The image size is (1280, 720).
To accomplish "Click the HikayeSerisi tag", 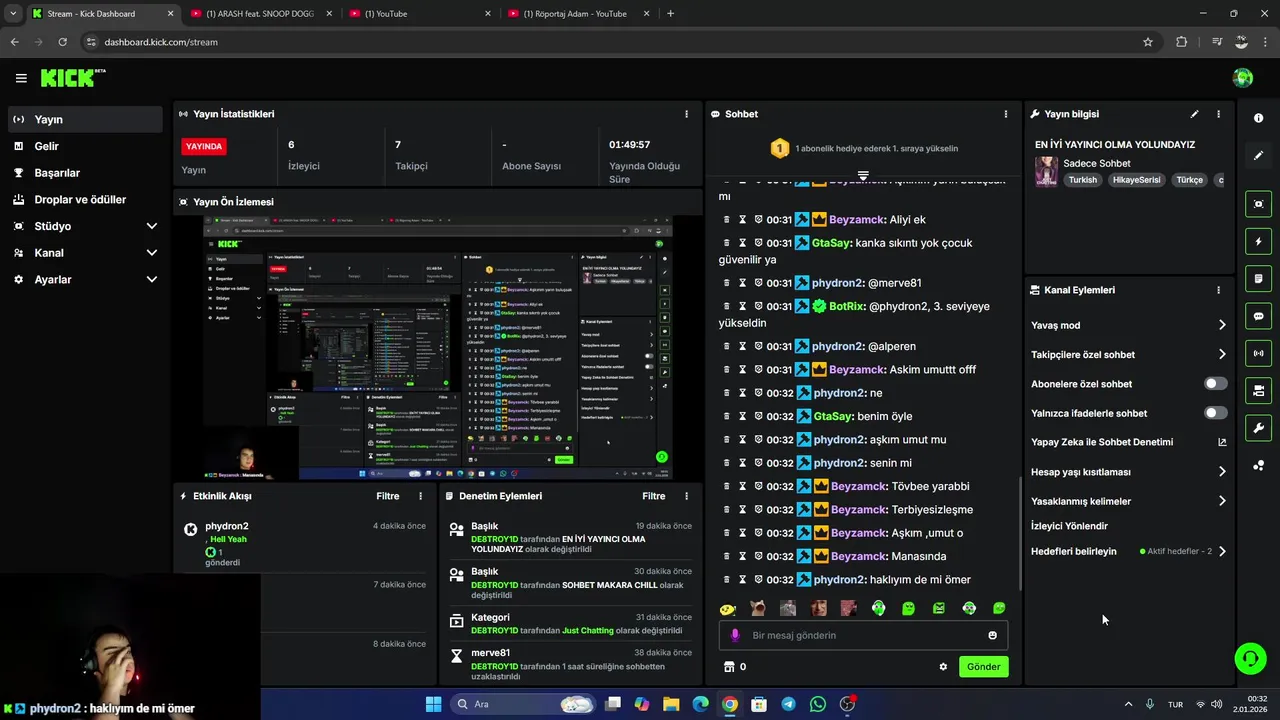I will [x=1136, y=180].
